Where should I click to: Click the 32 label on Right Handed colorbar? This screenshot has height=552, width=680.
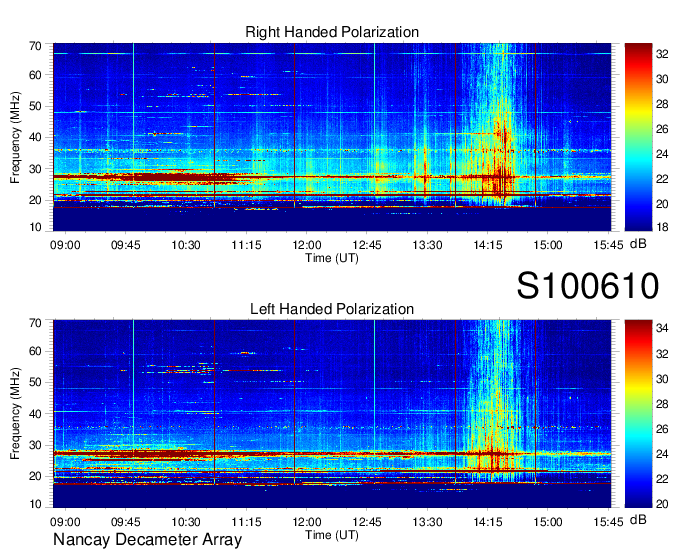662,54
